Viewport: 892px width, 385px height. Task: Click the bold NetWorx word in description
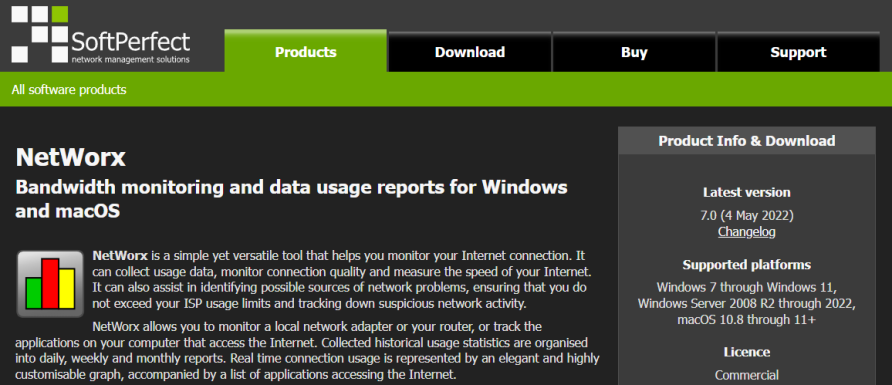point(120,255)
